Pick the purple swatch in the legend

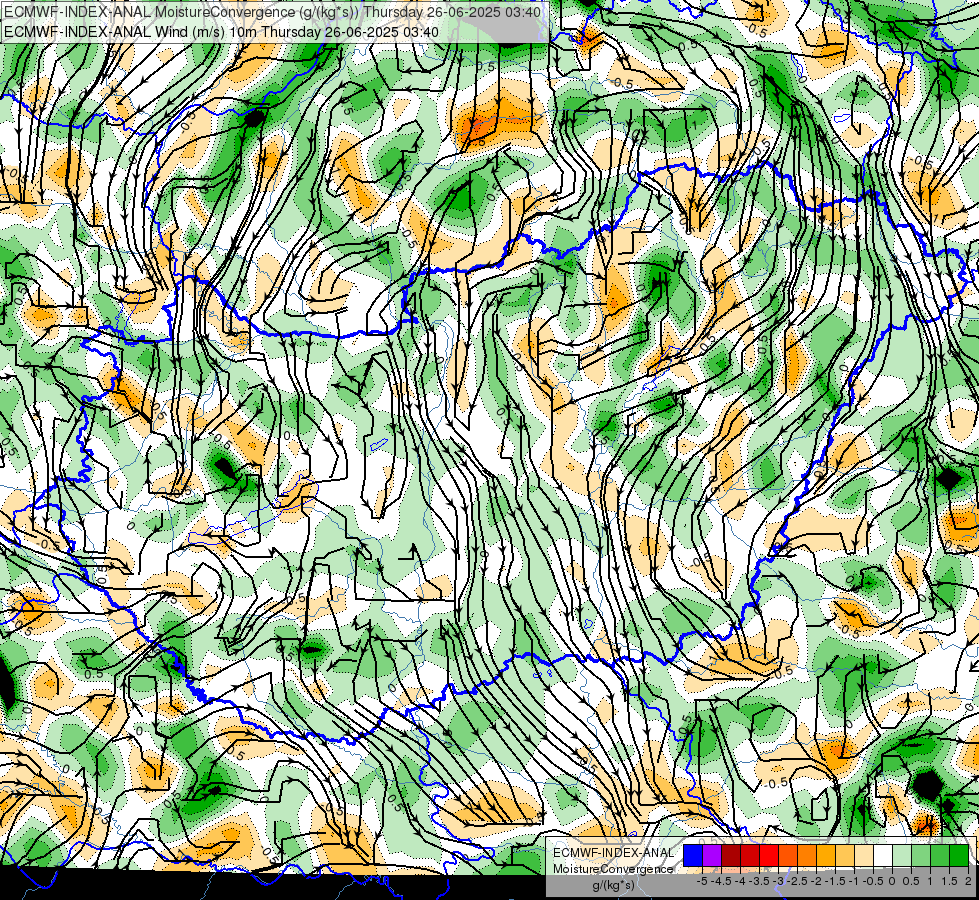(x=712, y=855)
